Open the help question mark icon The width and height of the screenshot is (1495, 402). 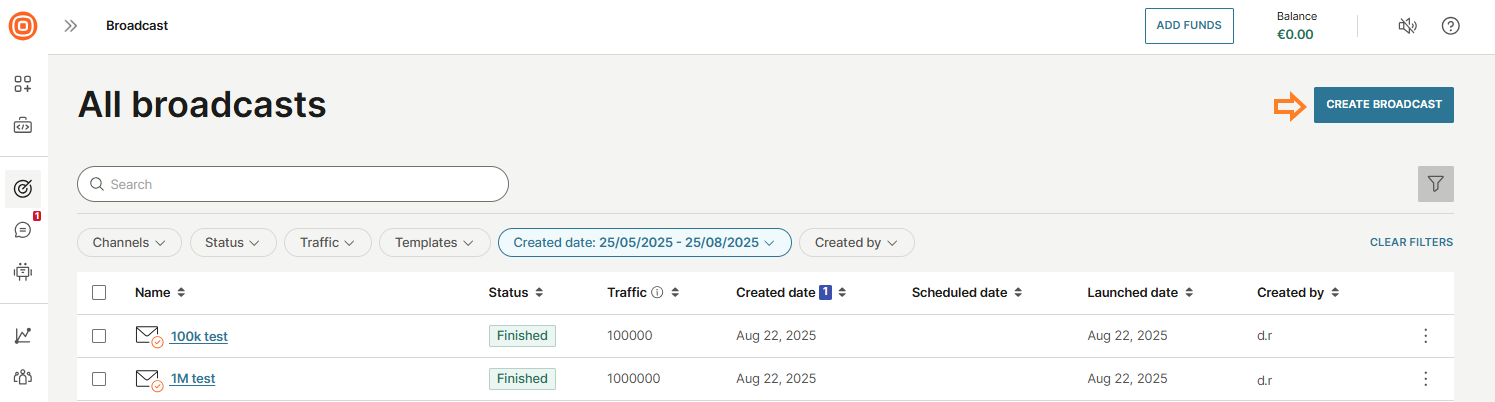[x=1450, y=26]
